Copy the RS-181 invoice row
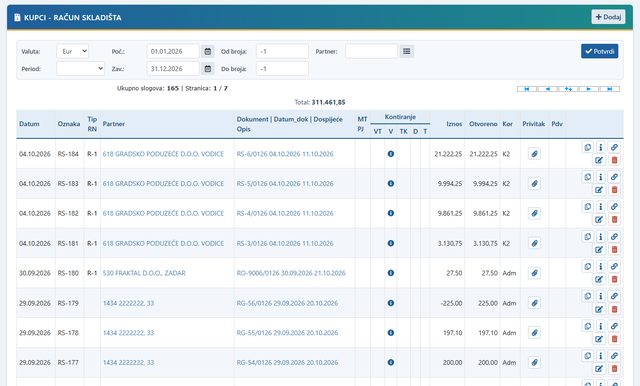The image size is (640, 386). 587,237
